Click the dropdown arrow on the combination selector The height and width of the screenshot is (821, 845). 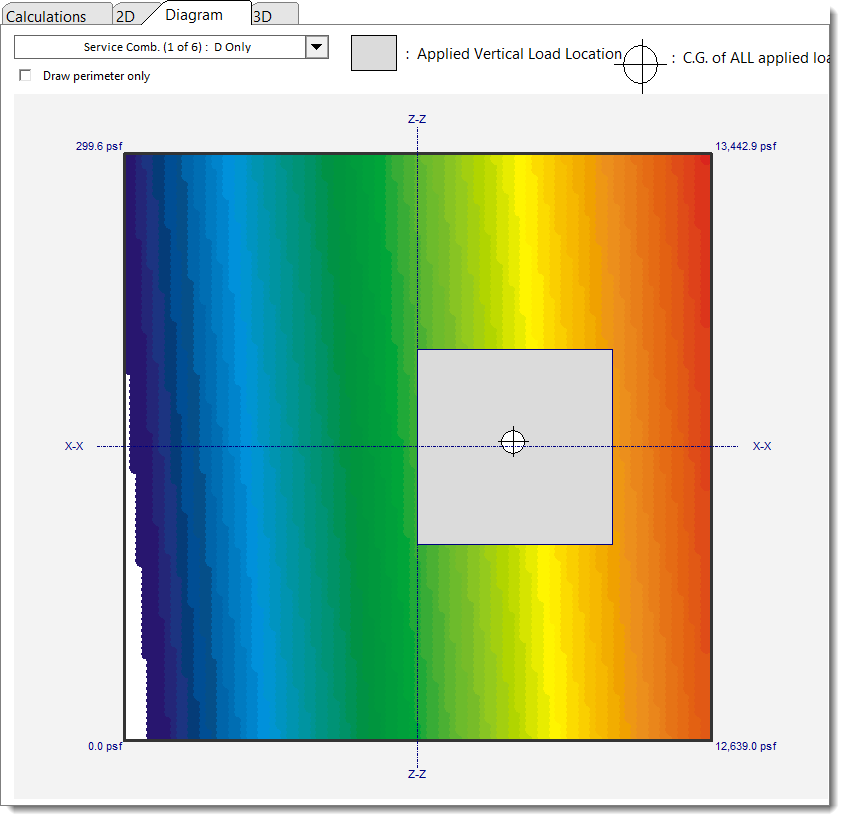click(317, 47)
